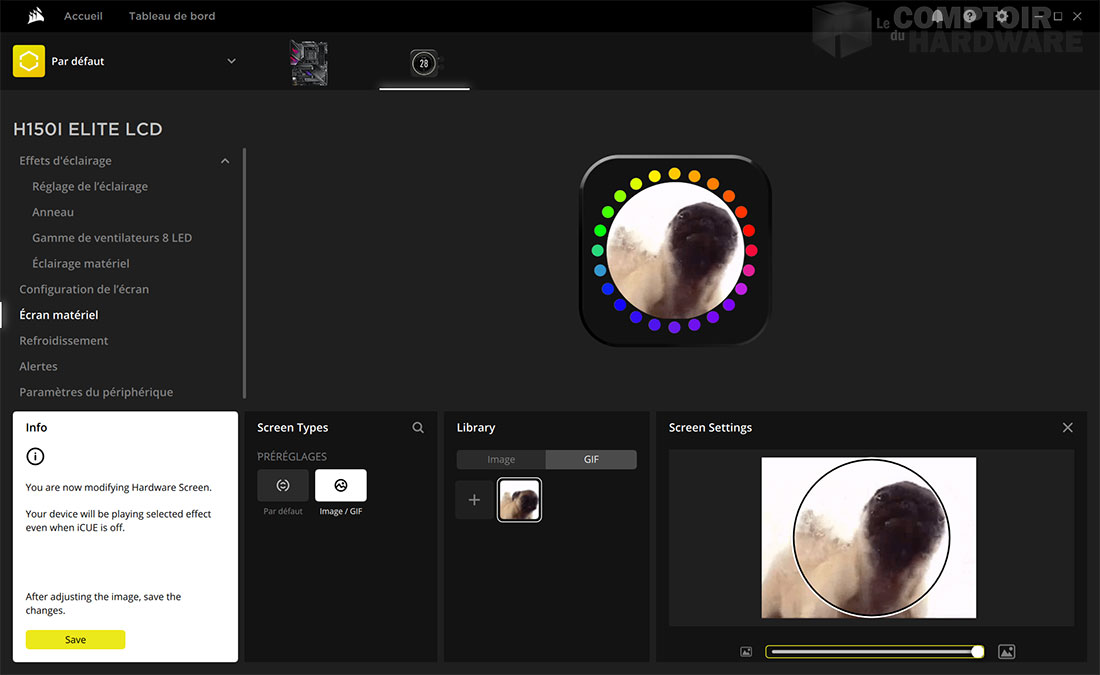
Task: Open the help question mark icon
Action: (969, 17)
